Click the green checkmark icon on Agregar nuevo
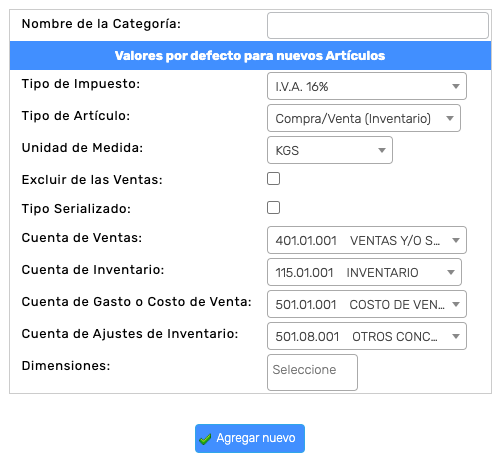This screenshot has width=504, height=461. pos(205,439)
